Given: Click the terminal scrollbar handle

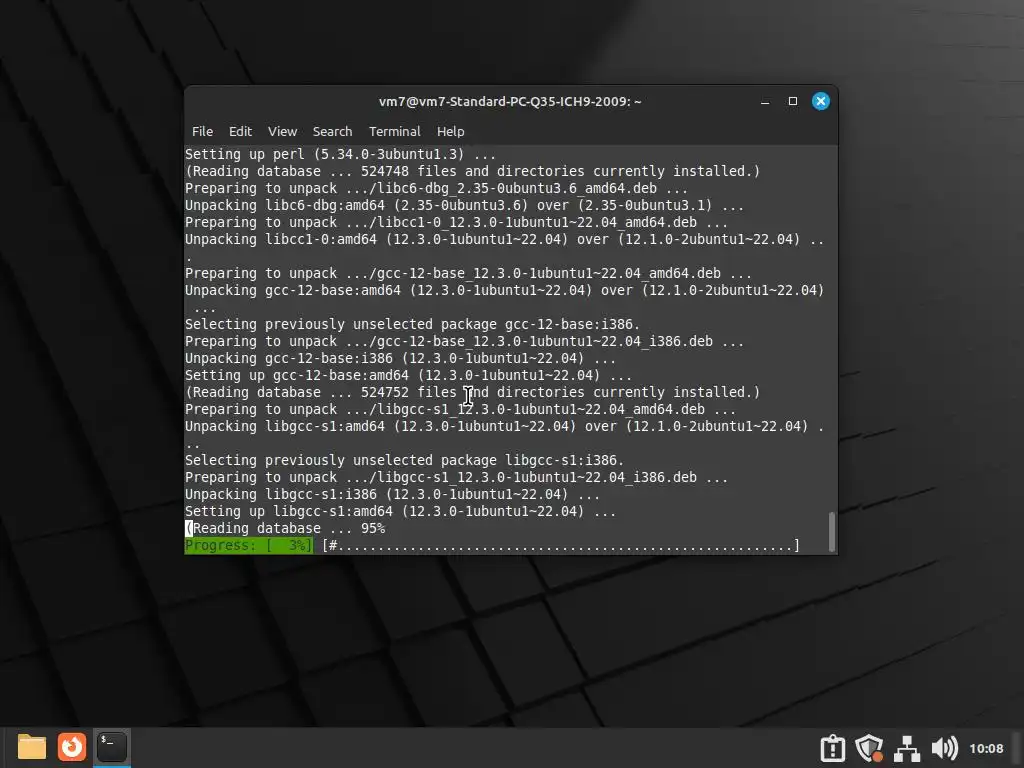Looking at the screenshot, I should (831, 532).
